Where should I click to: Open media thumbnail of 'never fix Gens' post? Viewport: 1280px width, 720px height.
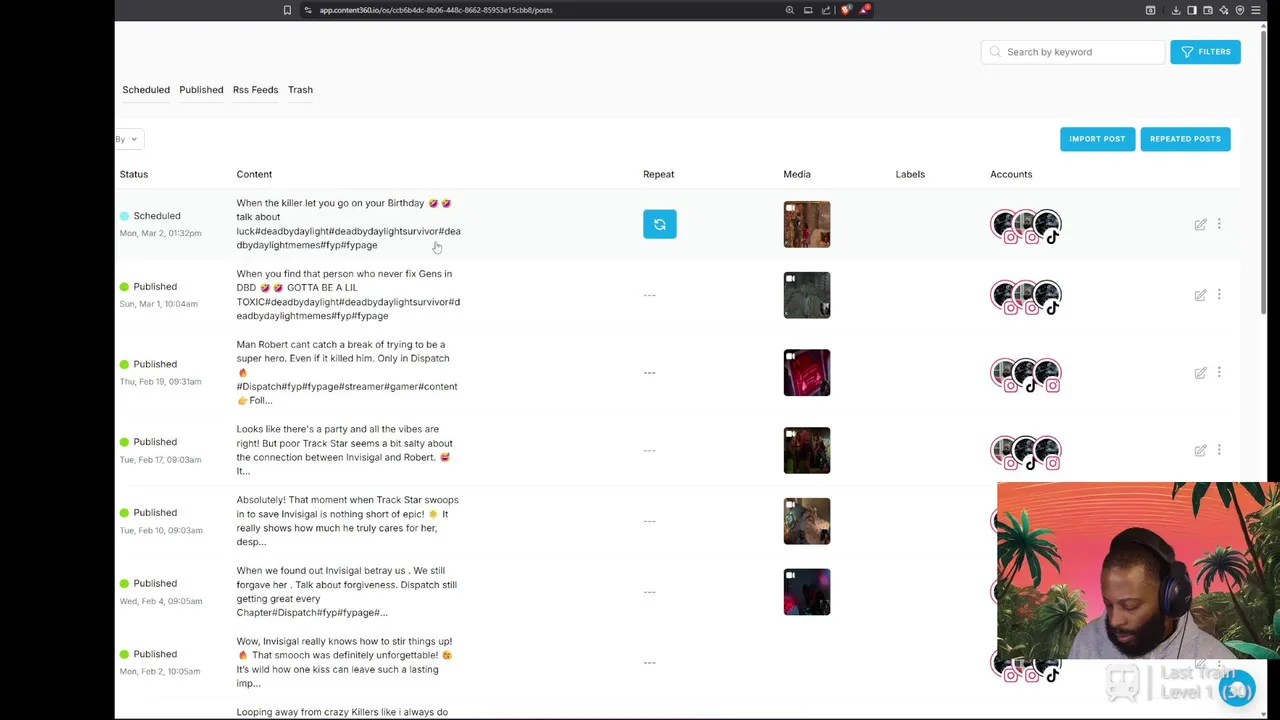807,295
